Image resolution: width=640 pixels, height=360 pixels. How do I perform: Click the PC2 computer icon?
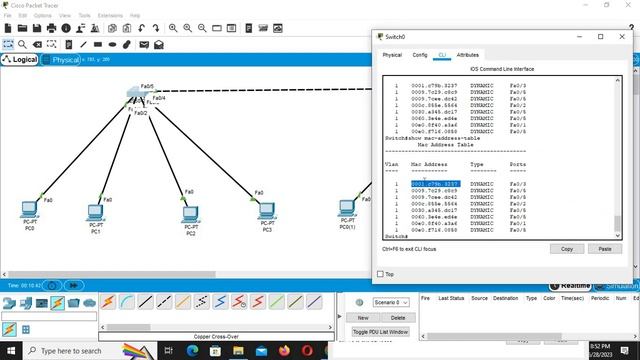[190, 215]
